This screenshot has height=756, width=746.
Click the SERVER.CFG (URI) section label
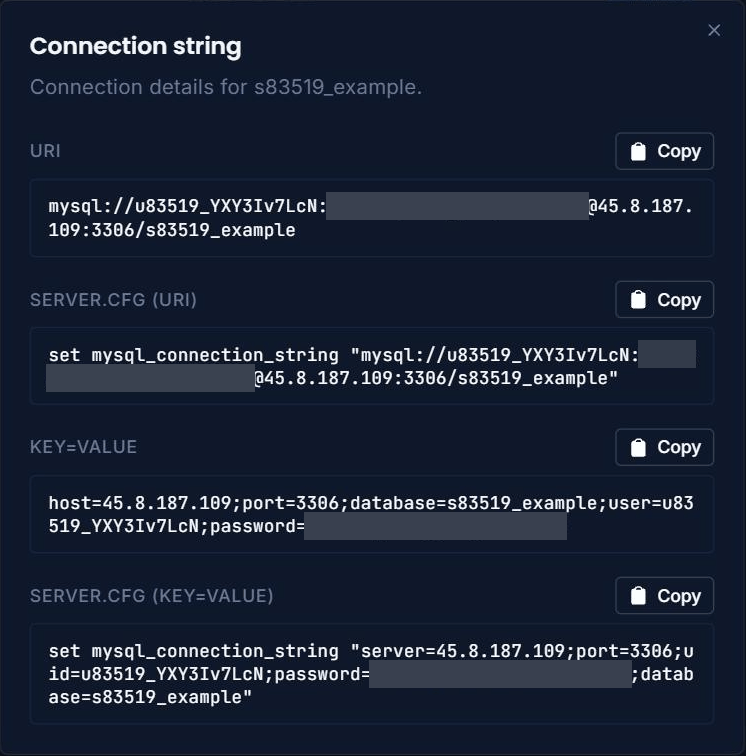(x=113, y=300)
